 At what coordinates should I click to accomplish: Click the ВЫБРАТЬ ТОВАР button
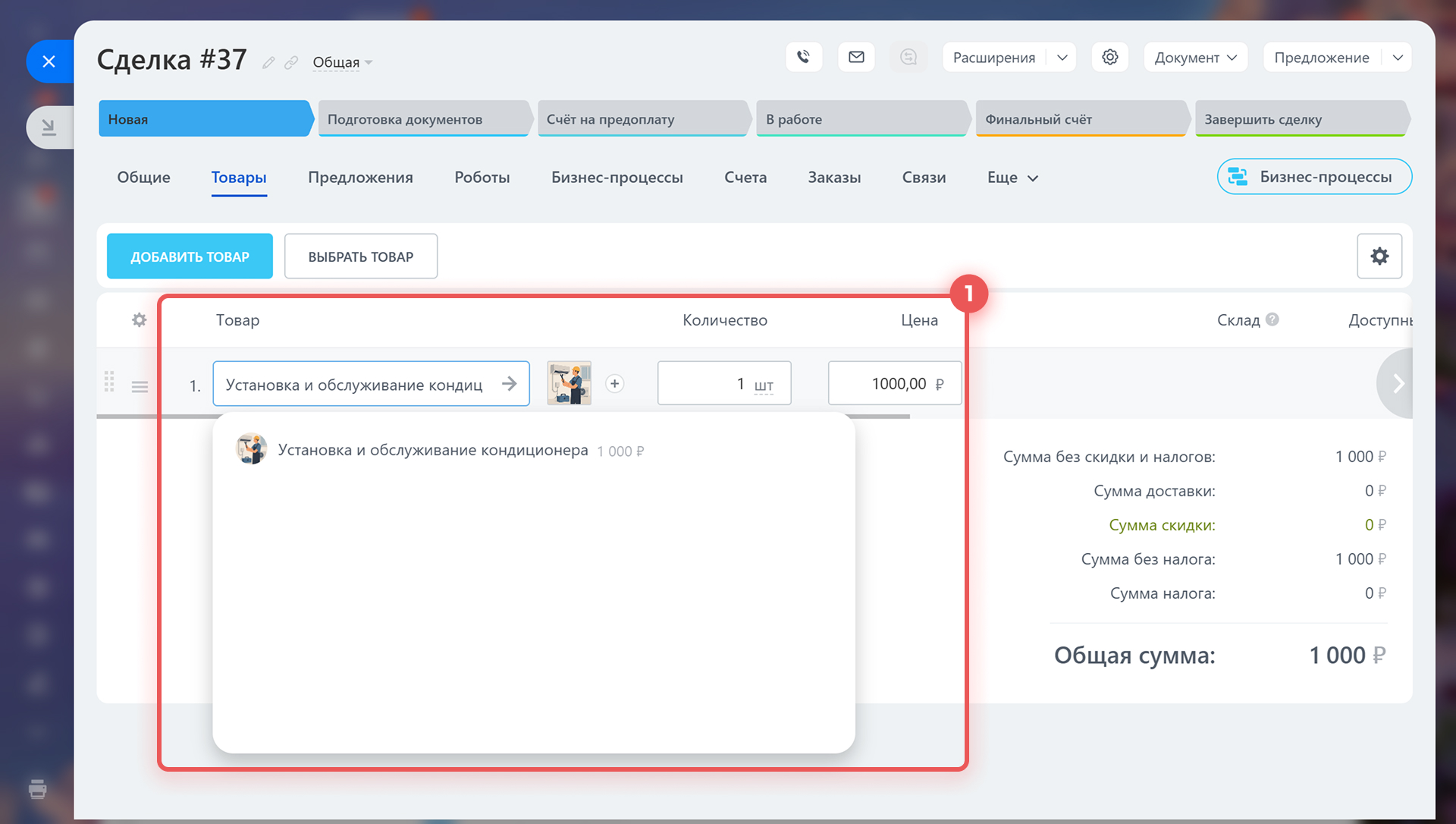360,256
